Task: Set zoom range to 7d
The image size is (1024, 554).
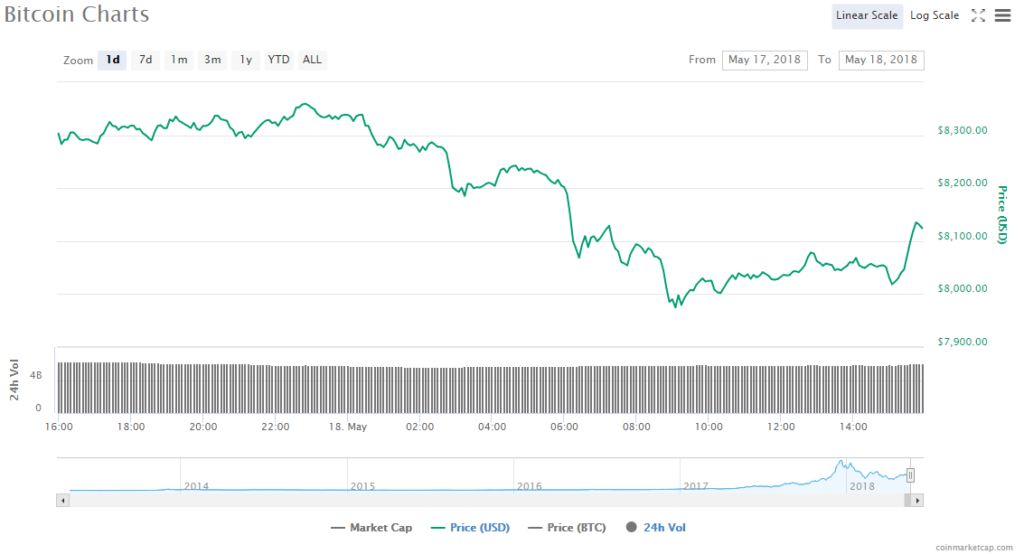Action: point(146,60)
